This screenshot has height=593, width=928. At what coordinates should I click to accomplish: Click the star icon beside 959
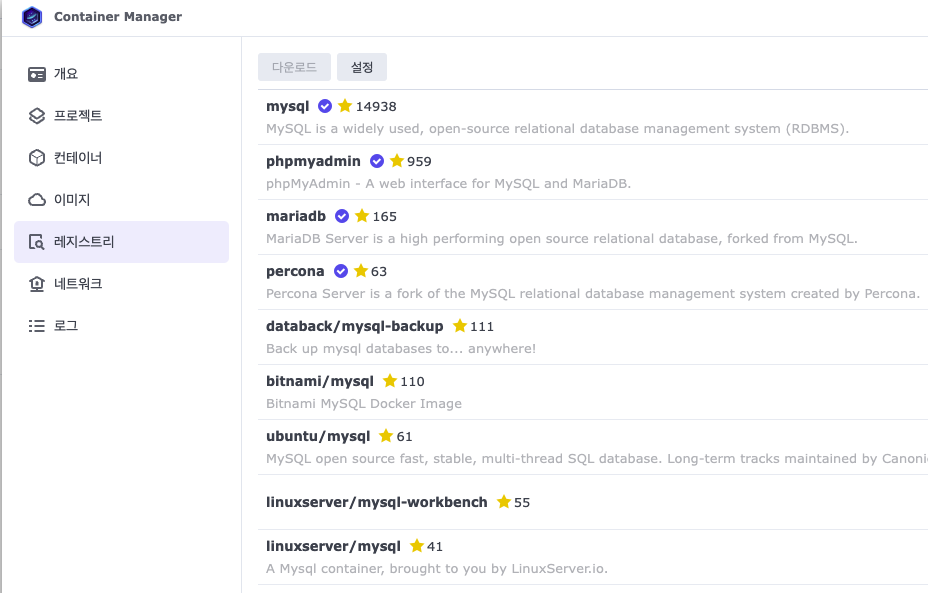(x=397, y=160)
